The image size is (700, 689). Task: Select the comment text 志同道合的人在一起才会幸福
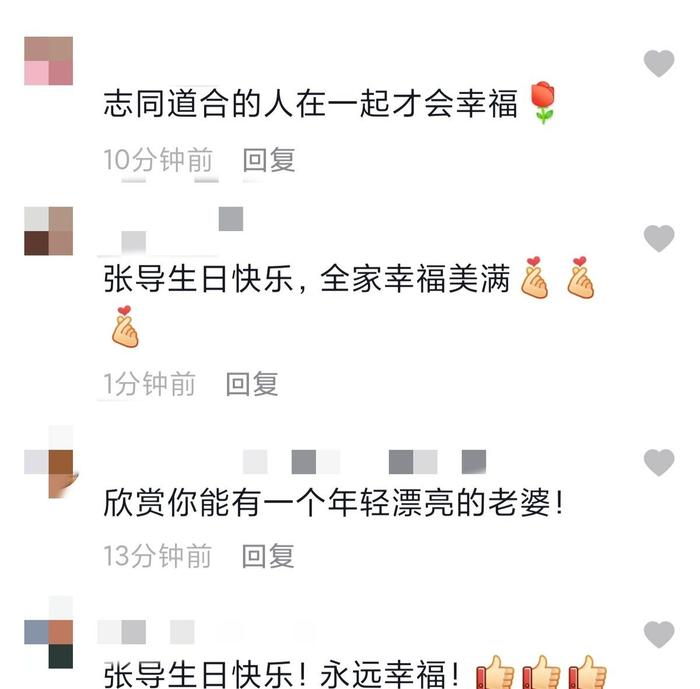pyautogui.click(x=311, y=104)
